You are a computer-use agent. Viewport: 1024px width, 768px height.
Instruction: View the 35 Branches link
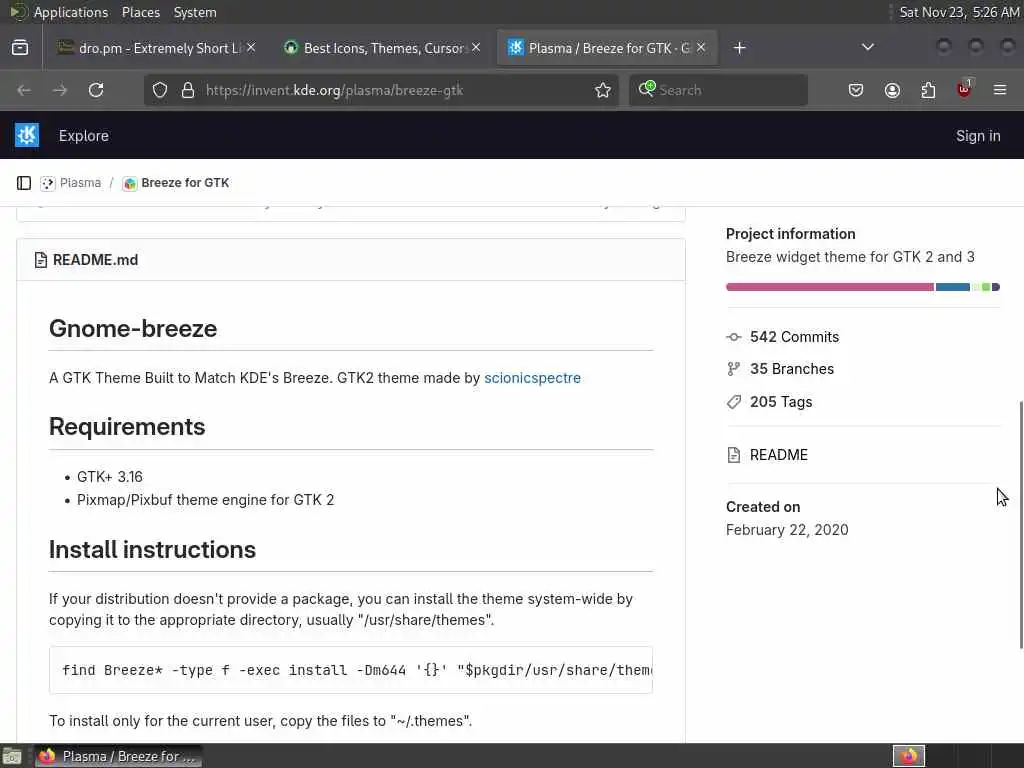pyautogui.click(x=792, y=369)
